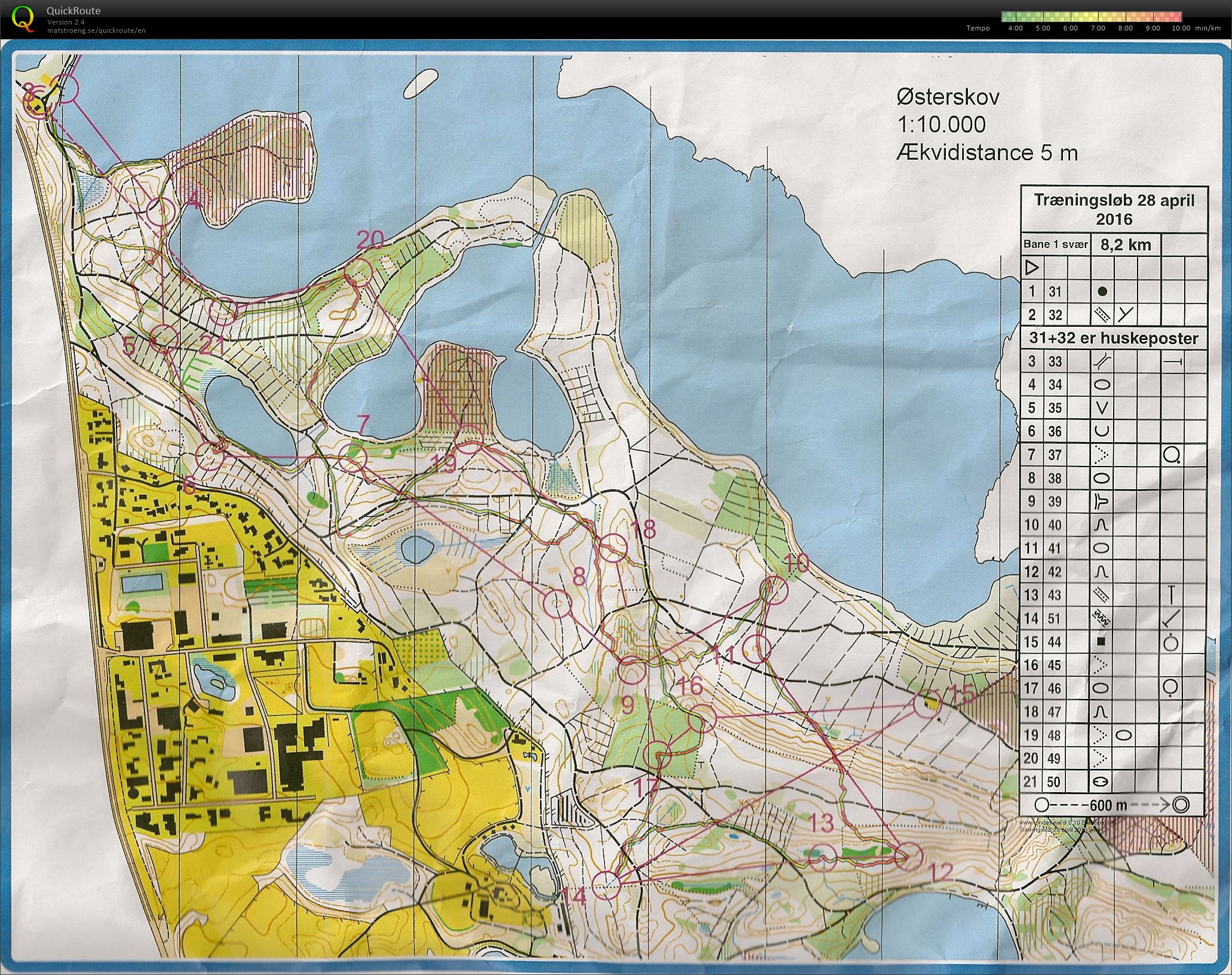The width and height of the screenshot is (1232, 975).
Task: Select control circle 7 on the map
Action: coord(353,458)
